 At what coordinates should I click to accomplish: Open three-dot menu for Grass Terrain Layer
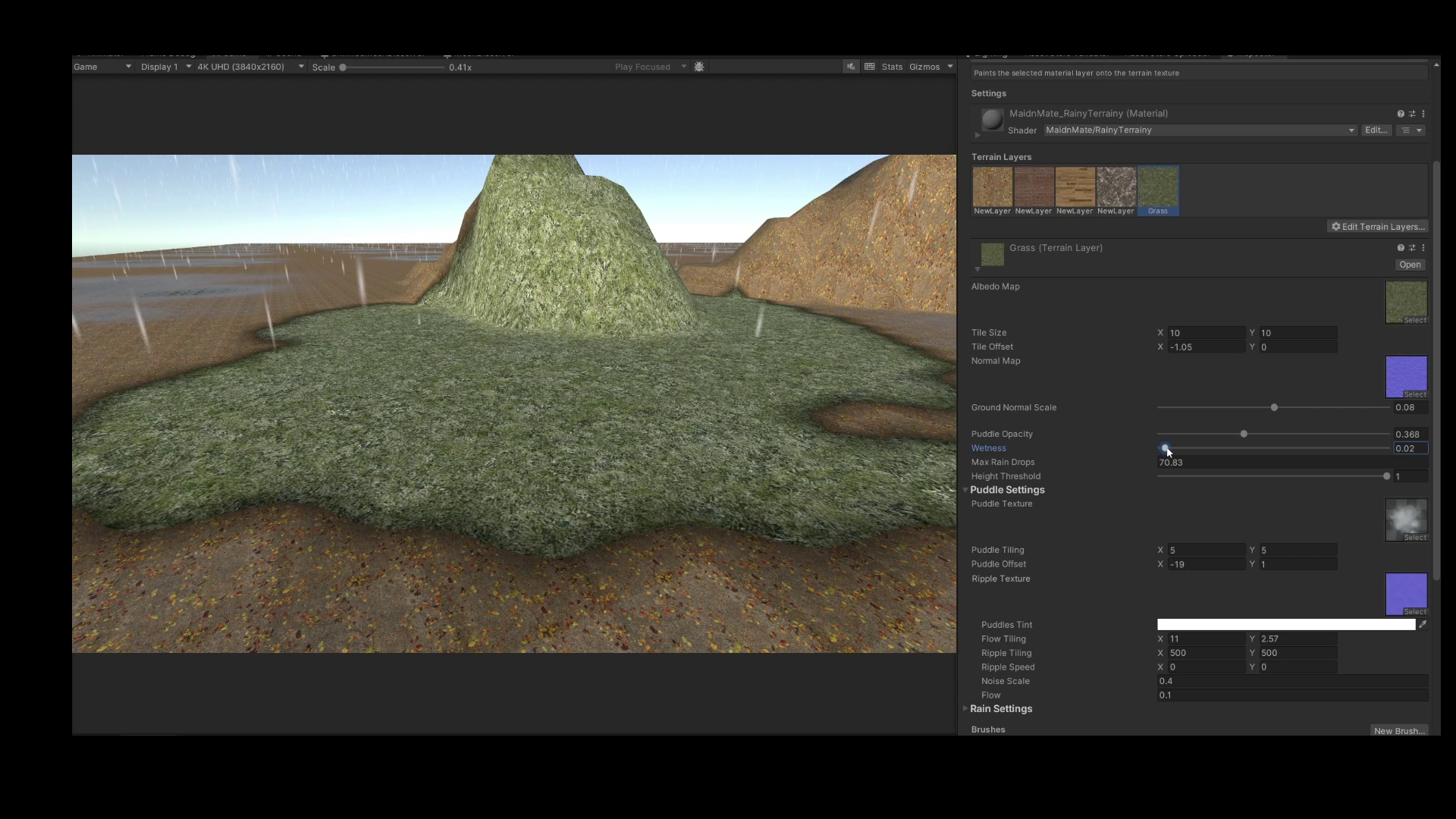coord(1423,248)
